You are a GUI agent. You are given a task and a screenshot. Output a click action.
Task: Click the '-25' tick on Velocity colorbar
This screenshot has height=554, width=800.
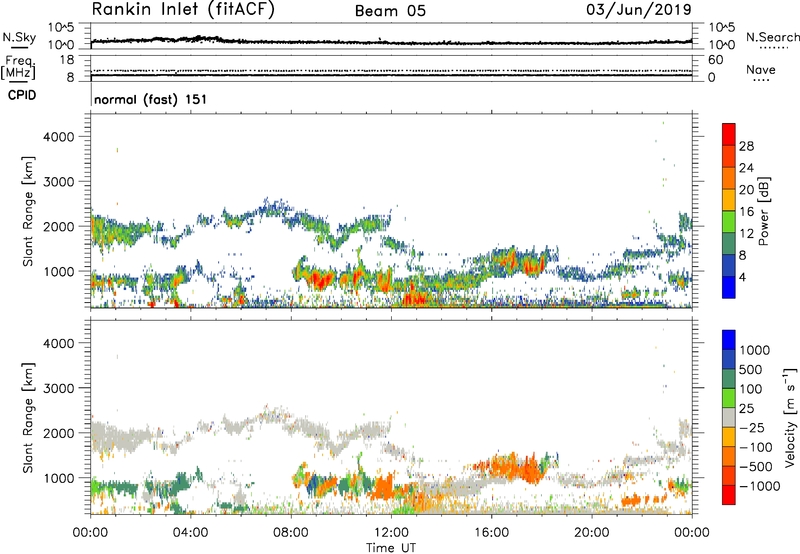coord(752,428)
